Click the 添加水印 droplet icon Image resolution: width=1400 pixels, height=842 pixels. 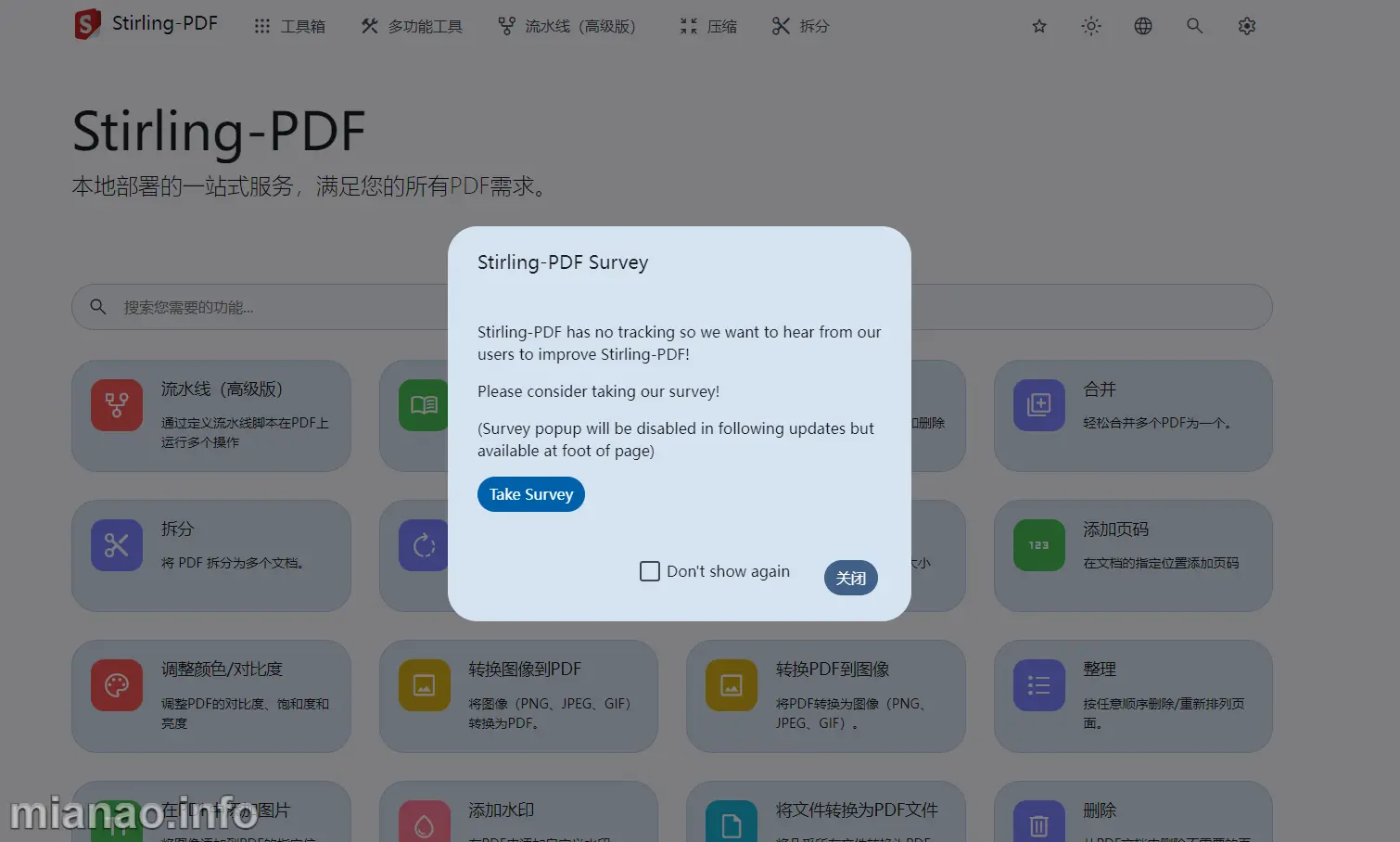coord(425,822)
